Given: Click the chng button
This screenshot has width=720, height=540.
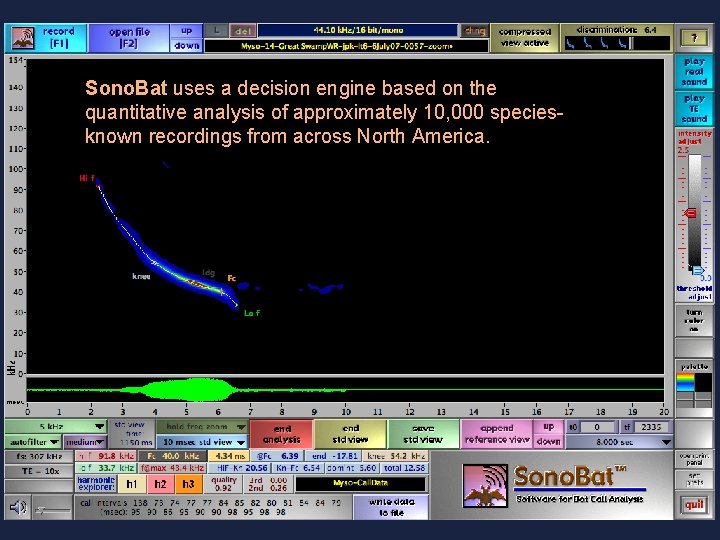Looking at the screenshot, I should click(474, 31).
